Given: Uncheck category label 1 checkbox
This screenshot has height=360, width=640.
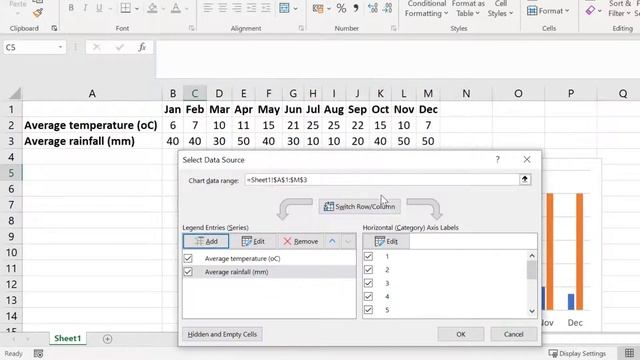Looking at the screenshot, I should tap(368, 256).
